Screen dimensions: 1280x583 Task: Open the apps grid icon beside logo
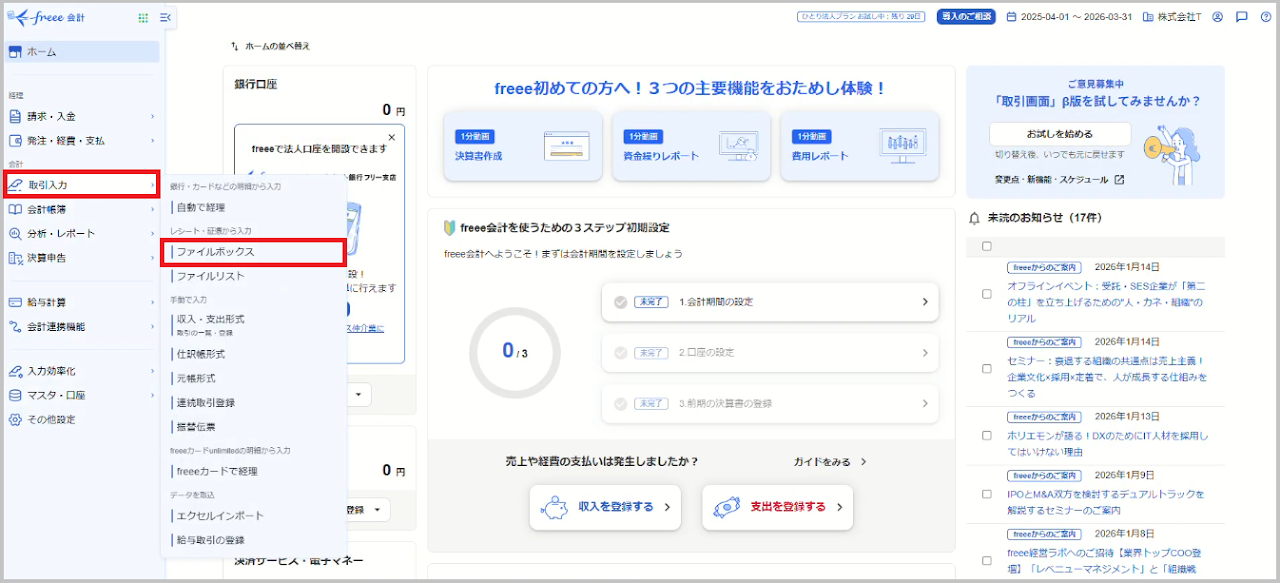point(143,17)
